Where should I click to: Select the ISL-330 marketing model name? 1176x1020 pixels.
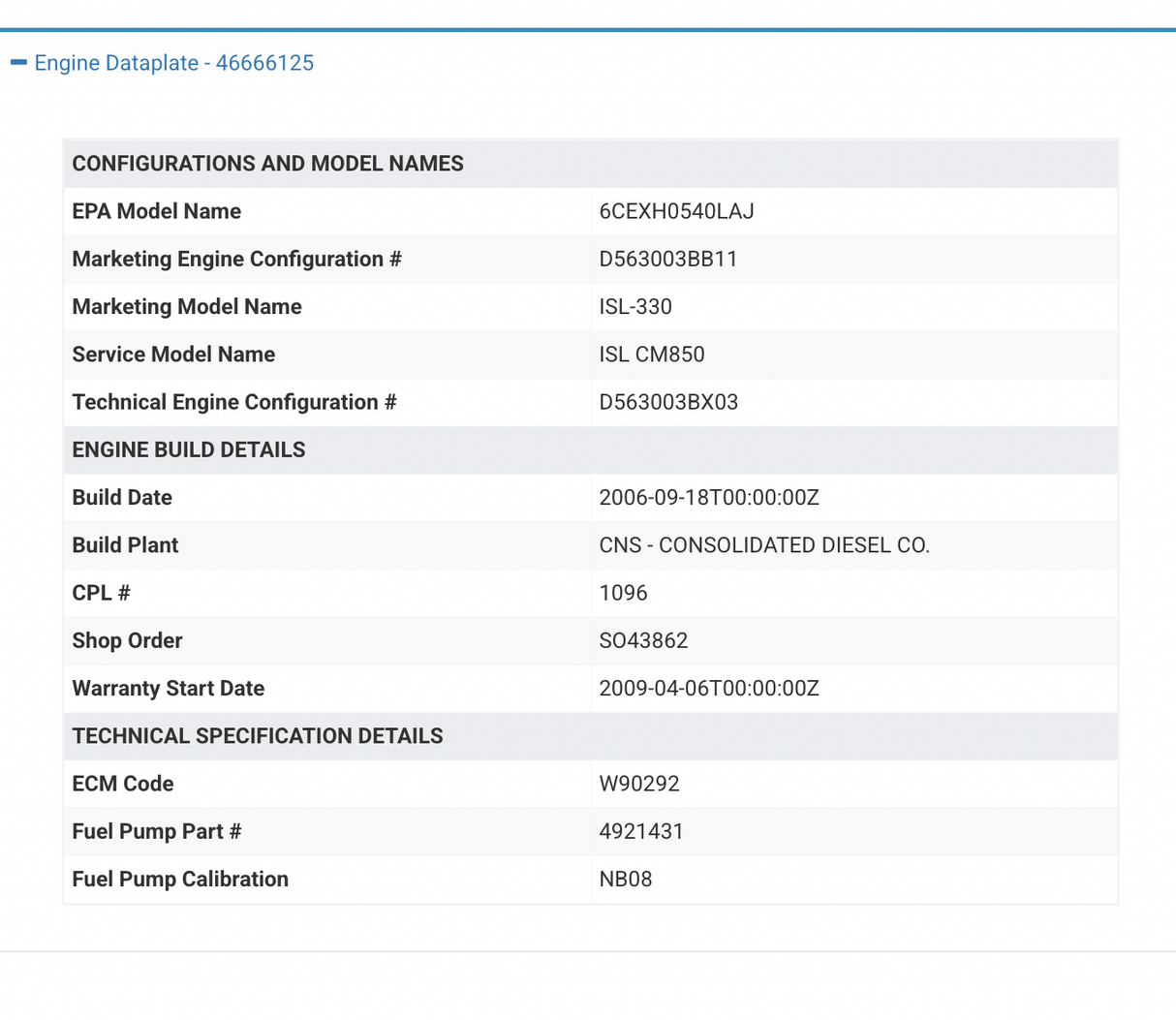[x=634, y=307]
